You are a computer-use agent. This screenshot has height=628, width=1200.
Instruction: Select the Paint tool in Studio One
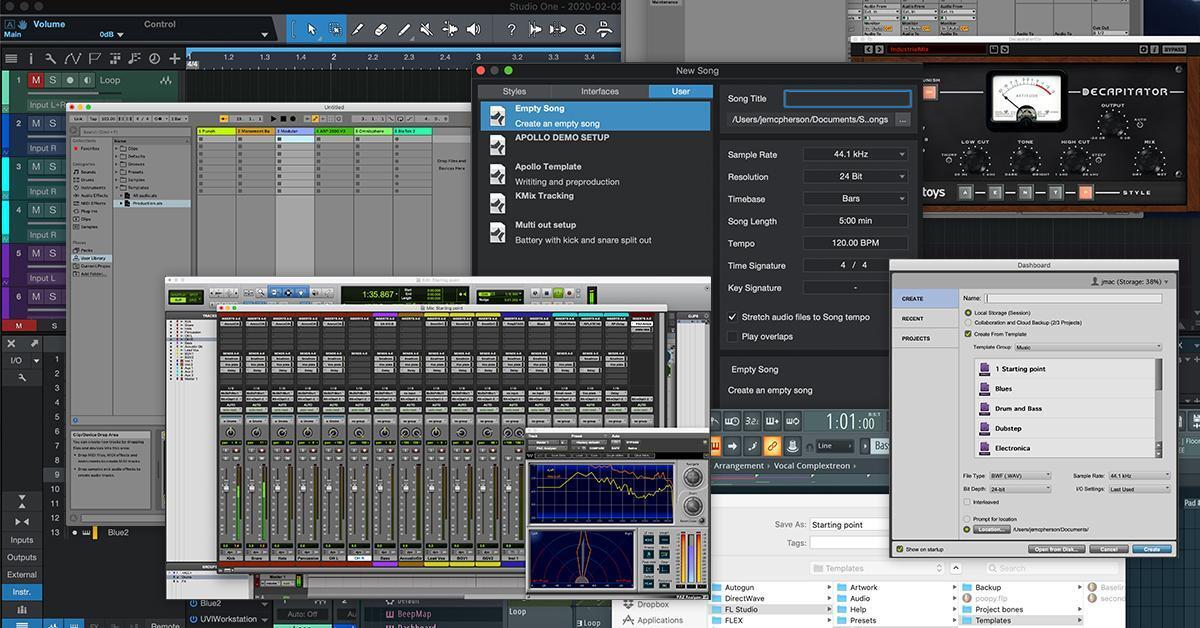(357, 30)
